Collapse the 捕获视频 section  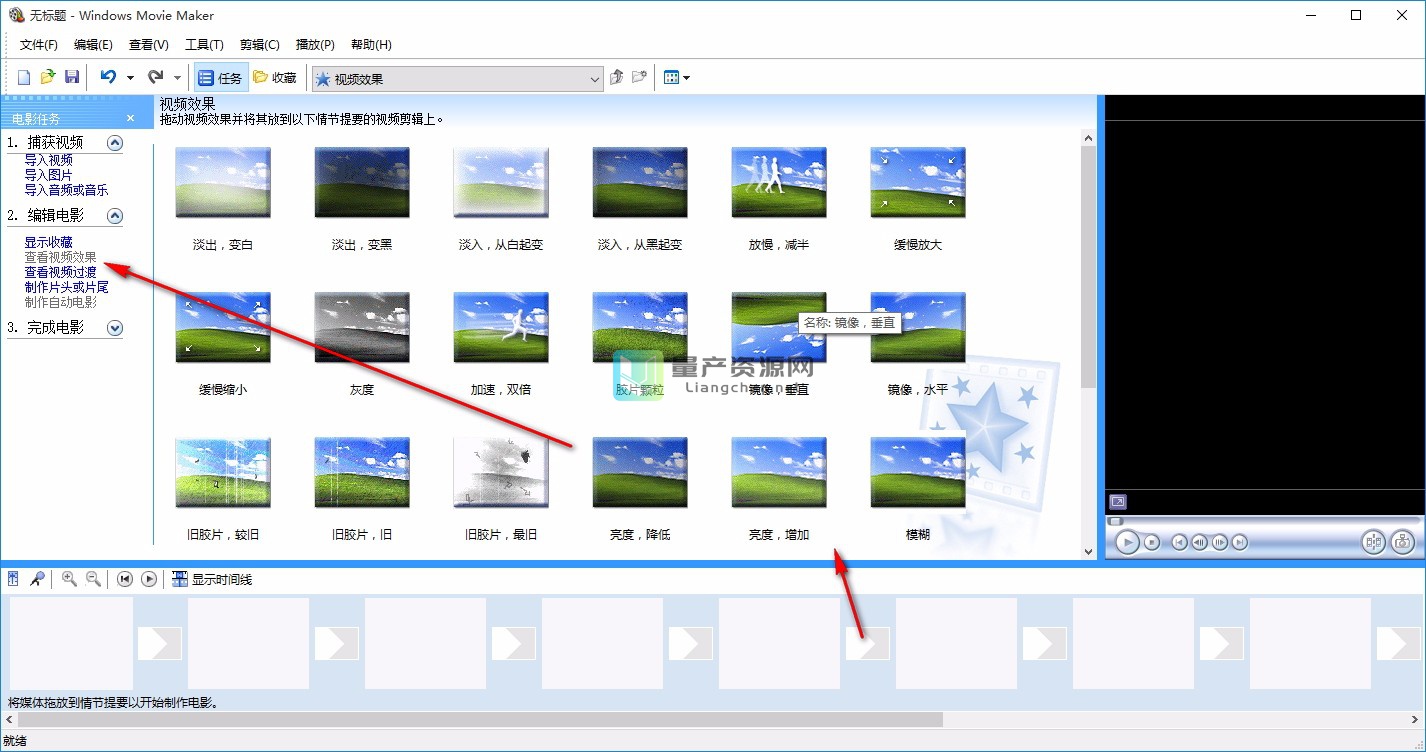click(115, 143)
